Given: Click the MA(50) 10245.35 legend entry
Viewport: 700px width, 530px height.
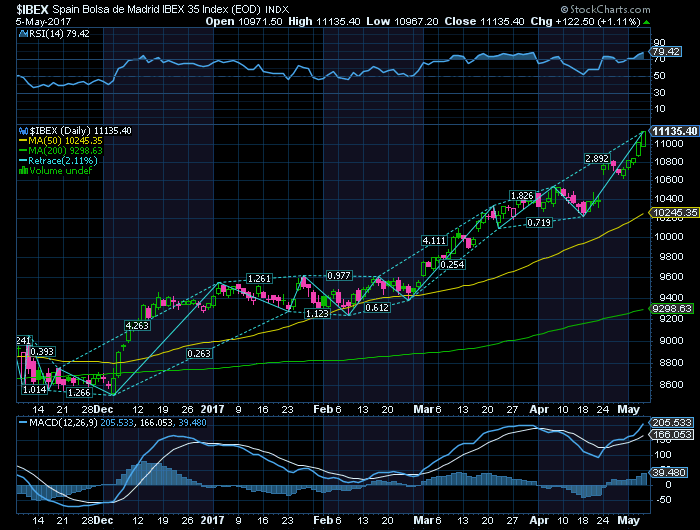Looking at the screenshot, I should point(65,141).
